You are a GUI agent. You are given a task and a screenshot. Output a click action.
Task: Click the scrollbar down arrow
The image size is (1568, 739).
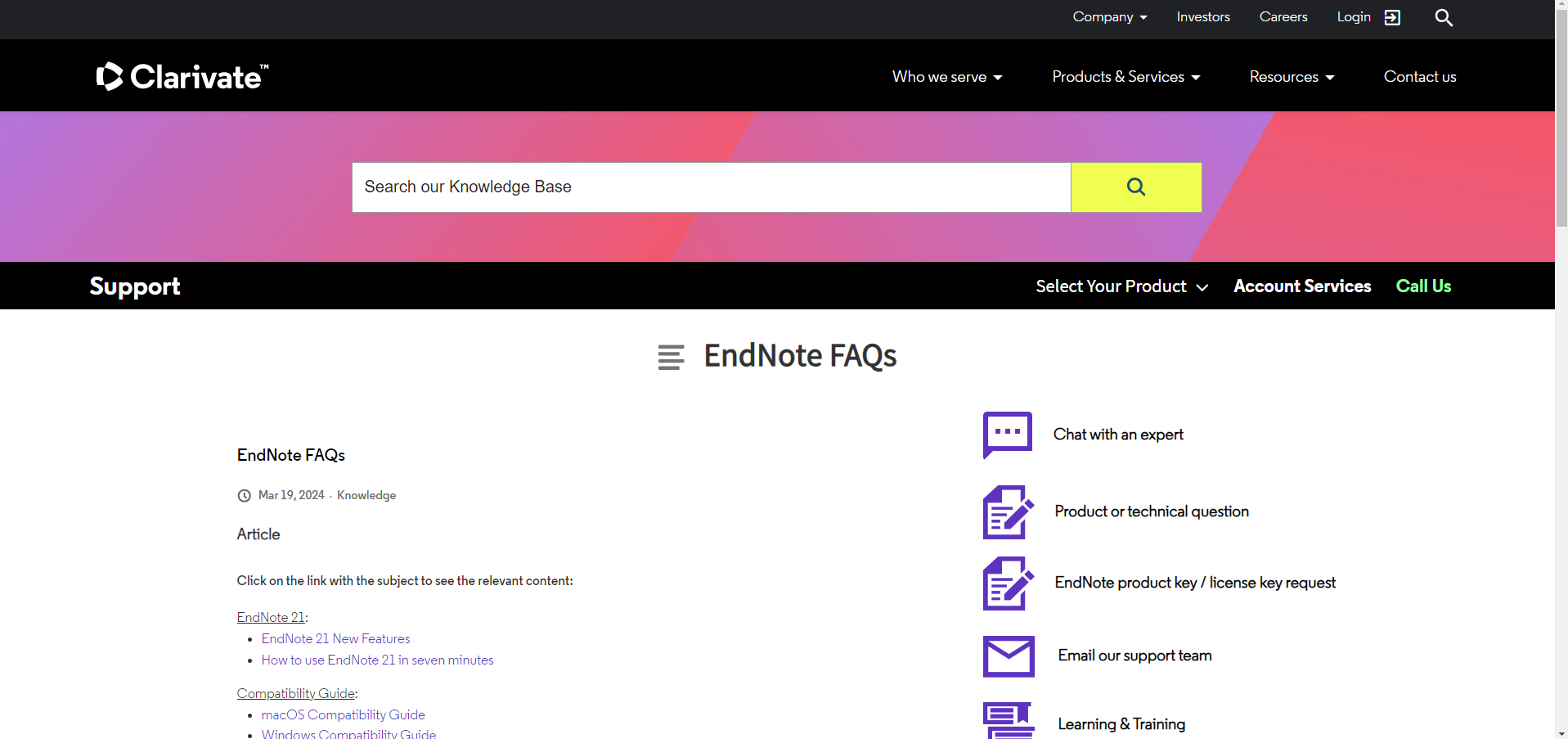[x=1561, y=732]
